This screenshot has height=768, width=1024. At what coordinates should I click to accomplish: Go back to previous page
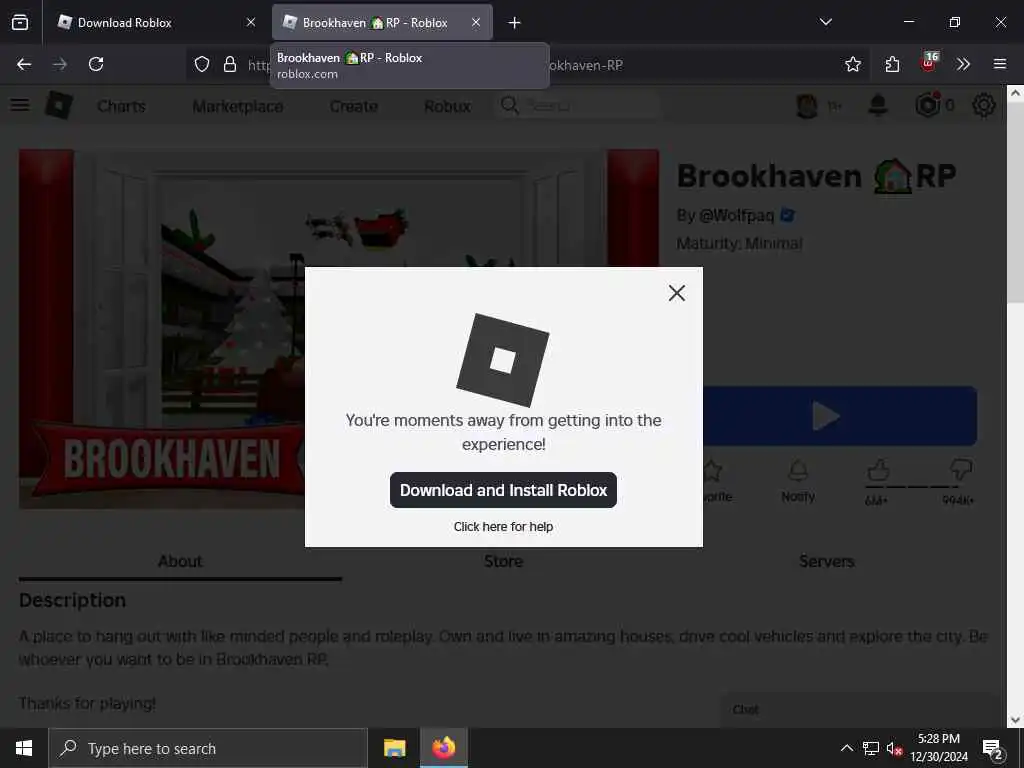24,64
